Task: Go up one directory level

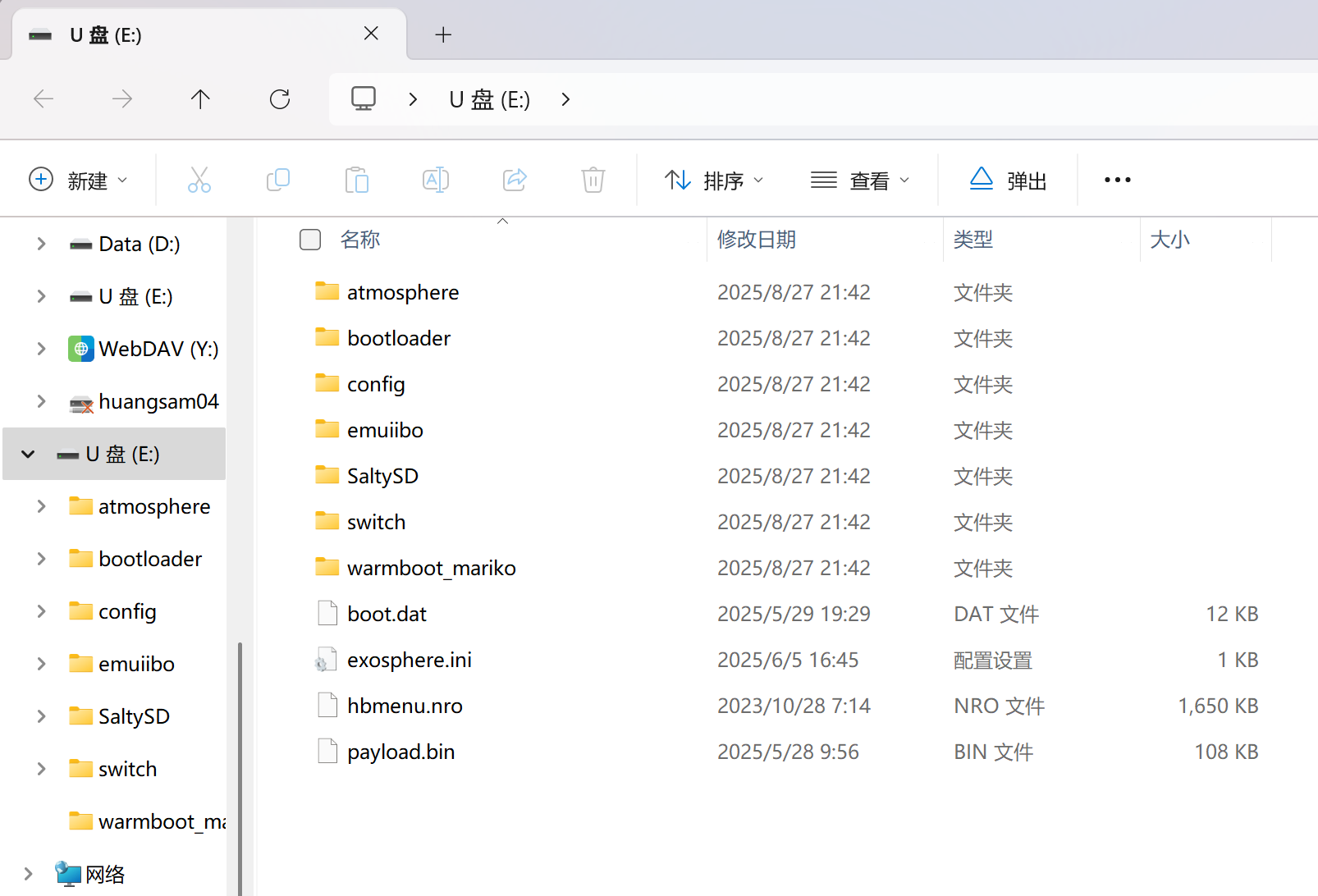Action: click(200, 99)
